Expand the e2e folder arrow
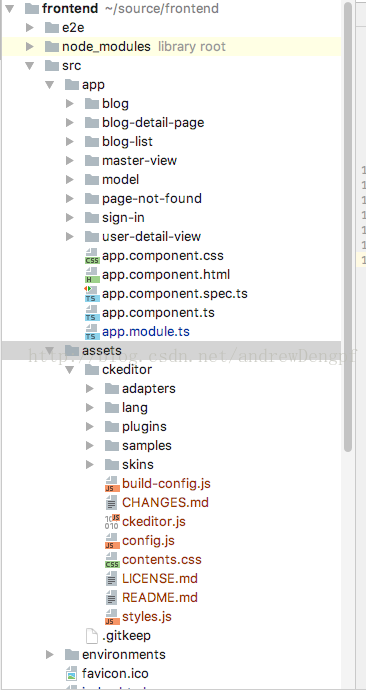 point(29,28)
